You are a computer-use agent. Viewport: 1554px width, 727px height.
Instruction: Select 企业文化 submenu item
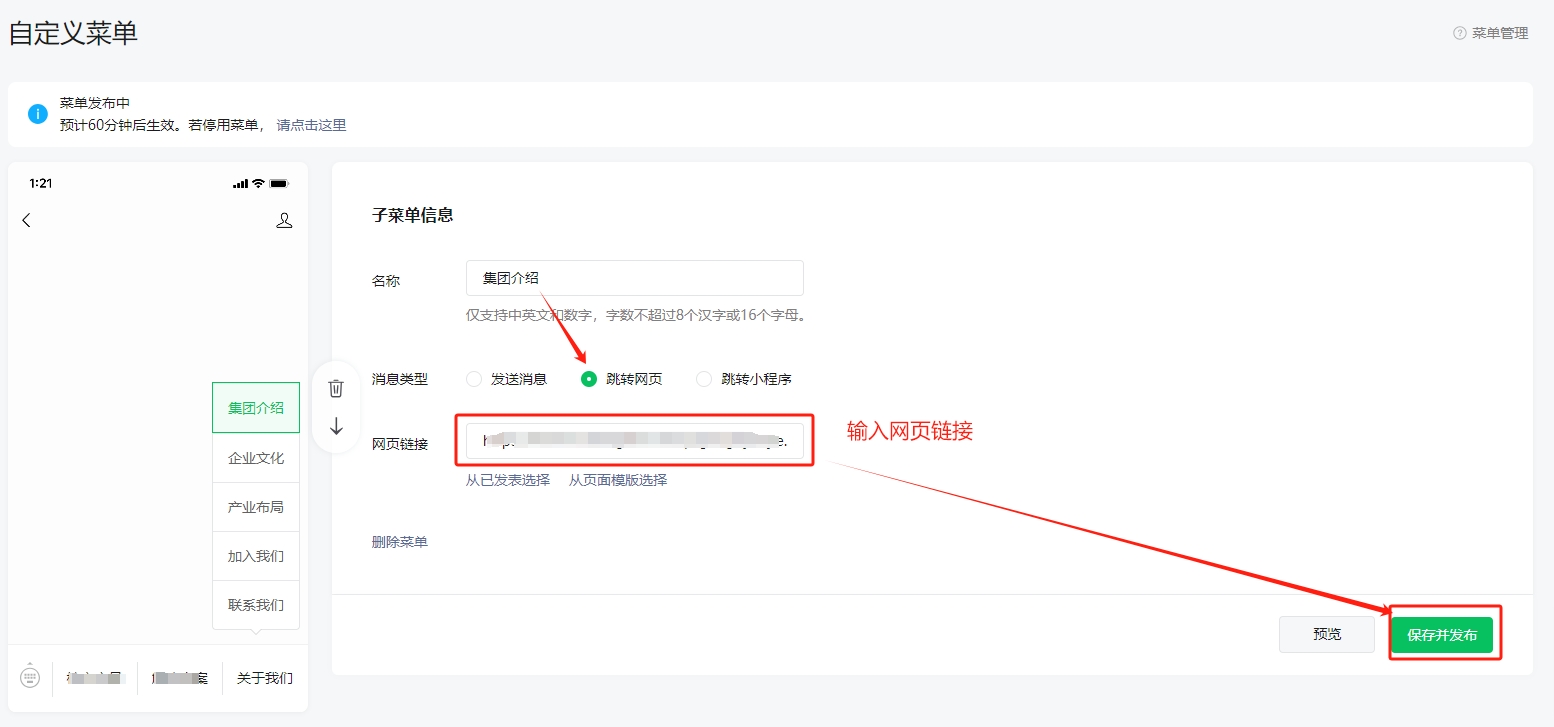256,458
